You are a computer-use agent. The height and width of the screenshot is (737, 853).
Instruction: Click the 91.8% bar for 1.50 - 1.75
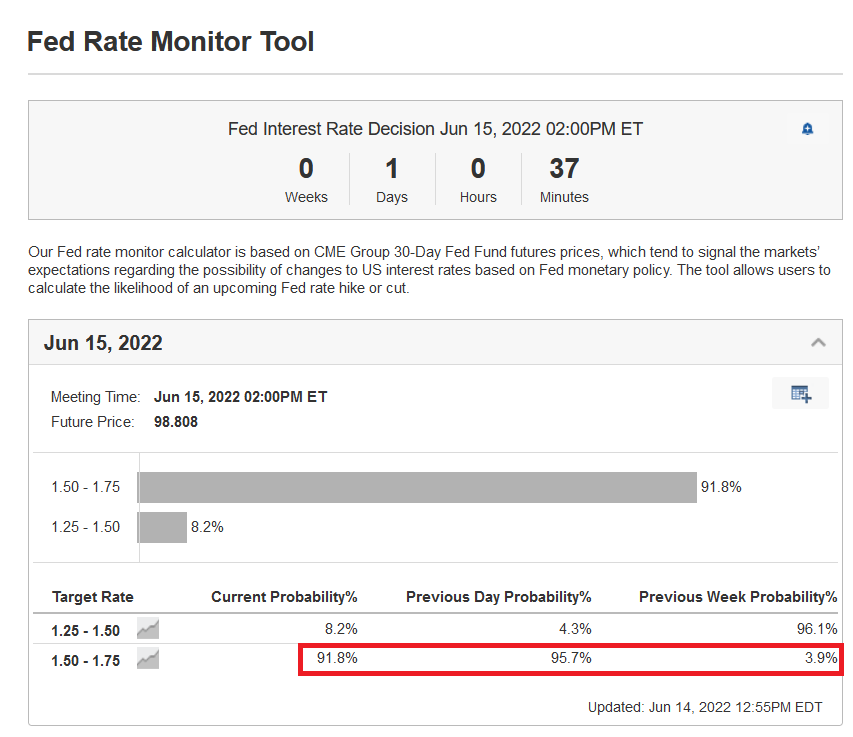tap(417, 487)
